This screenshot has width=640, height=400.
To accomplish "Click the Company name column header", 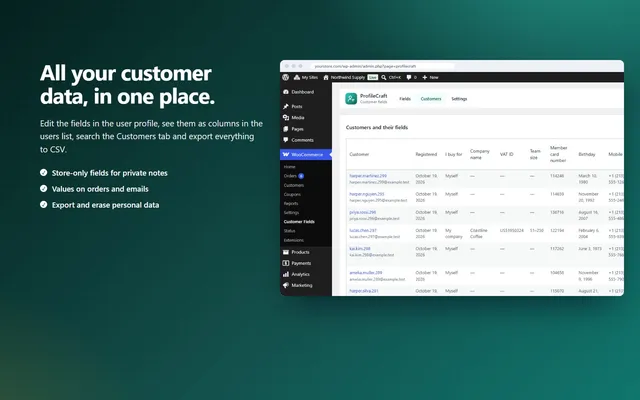I will coord(480,154).
